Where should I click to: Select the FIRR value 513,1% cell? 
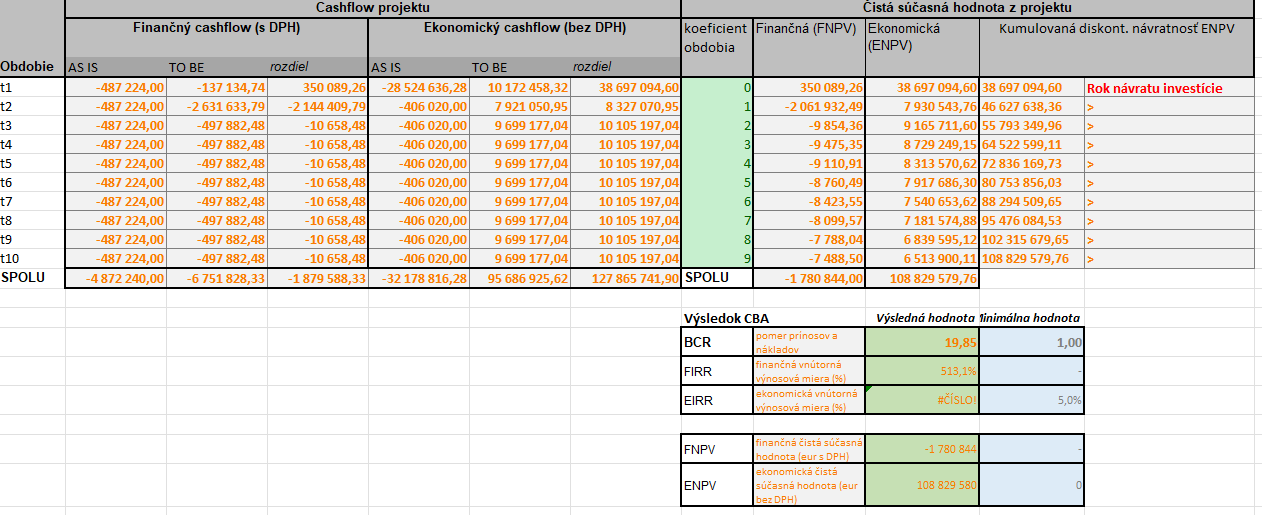922,371
